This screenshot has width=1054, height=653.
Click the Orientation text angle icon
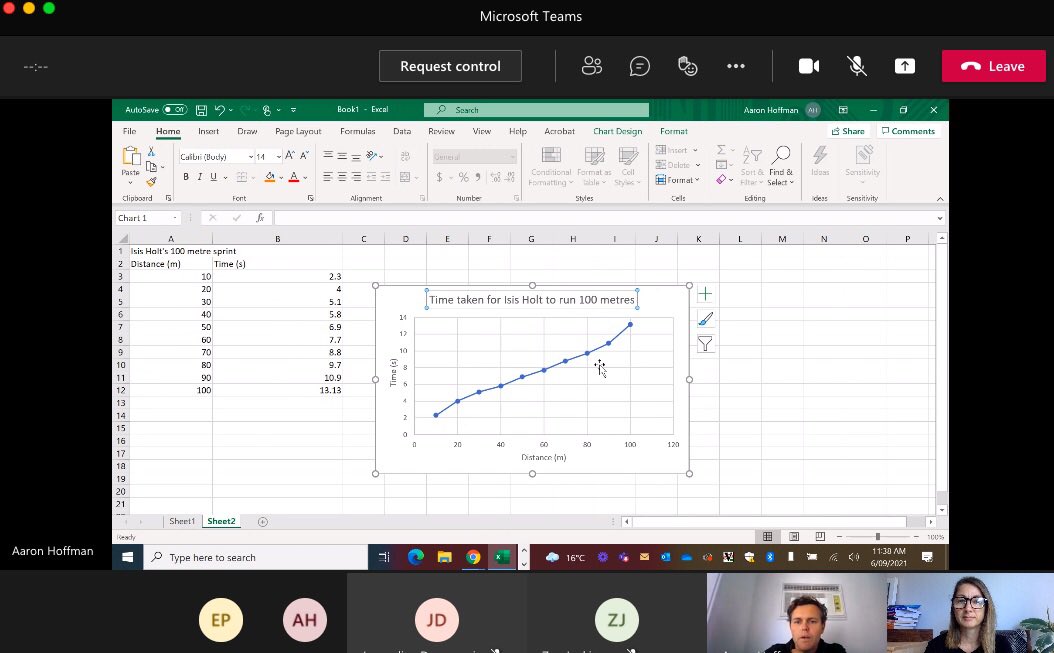pyautogui.click(x=372, y=156)
